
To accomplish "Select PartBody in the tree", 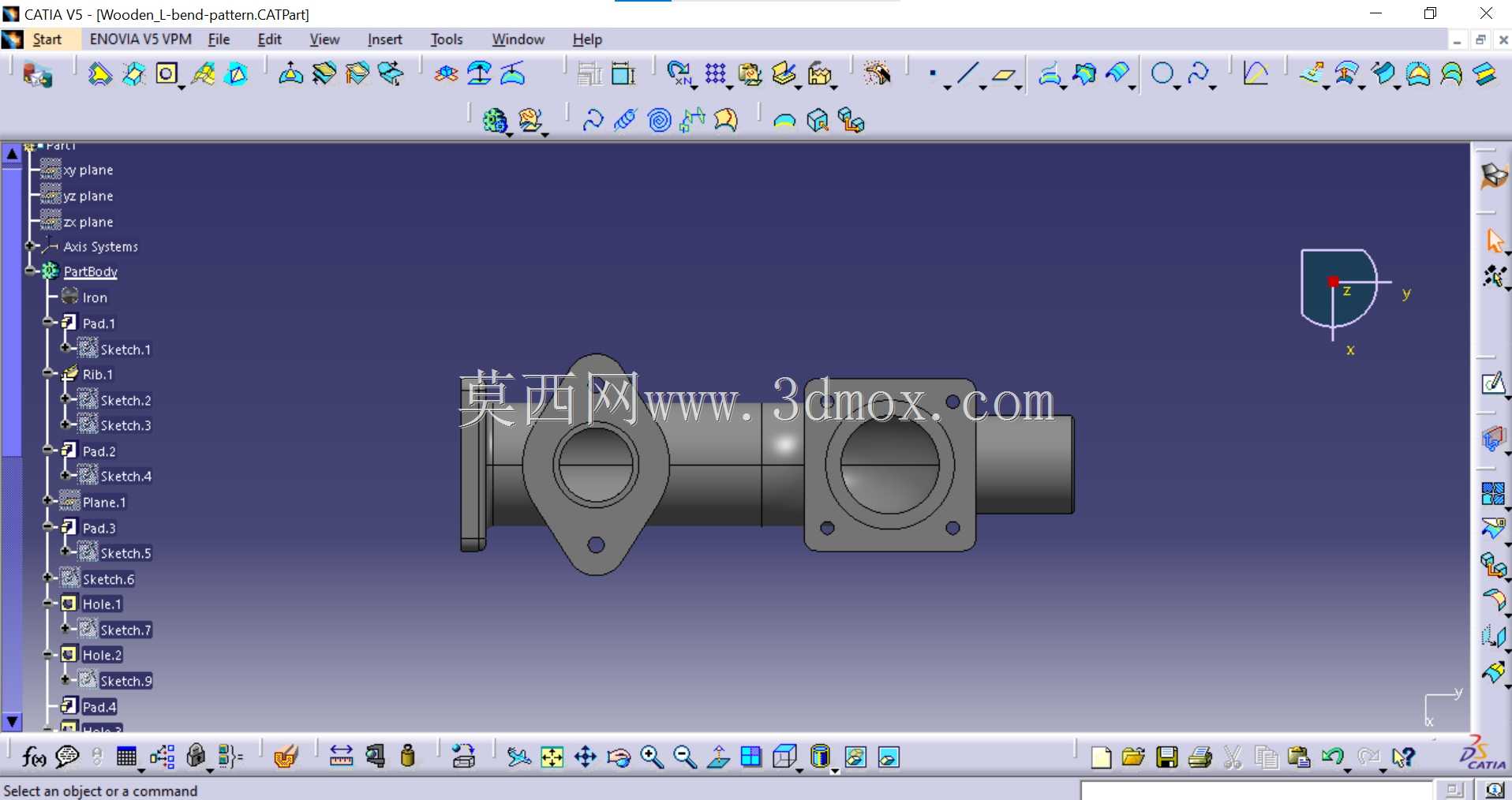I will [x=90, y=271].
